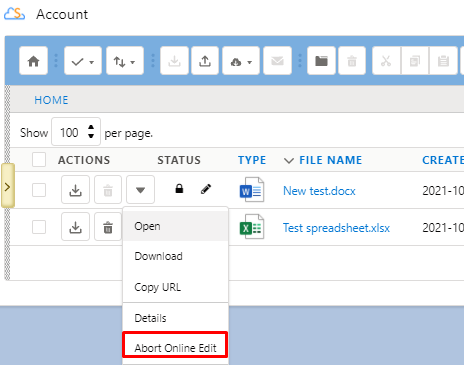Click the upload toolbar icon
The image size is (464, 365).
(x=205, y=61)
